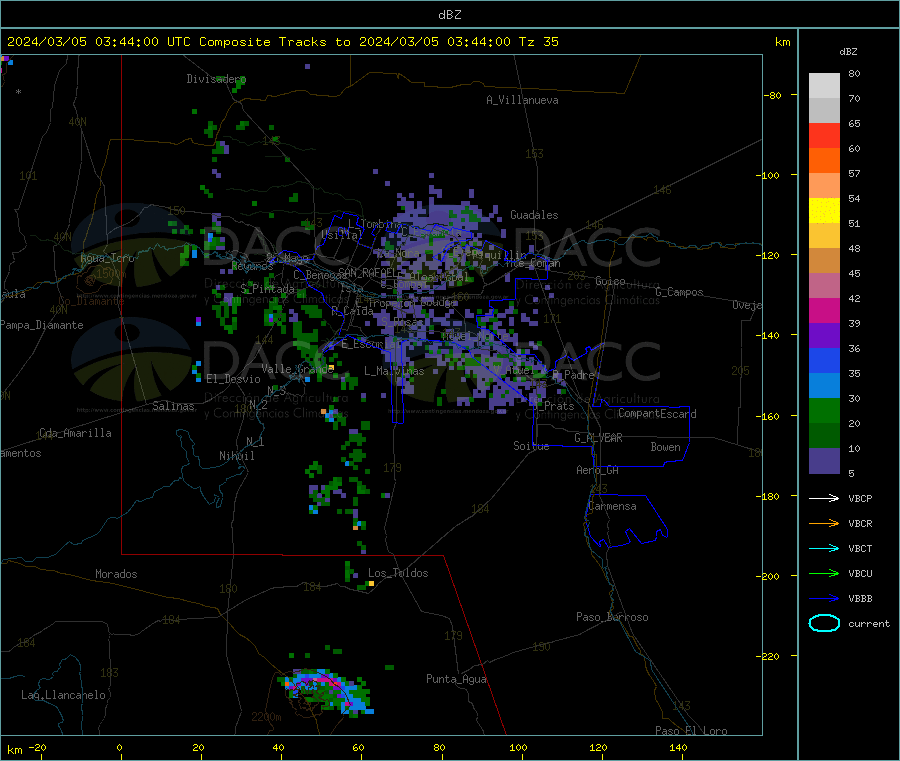Click the 'Carmensa' place label

pyautogui.click(x=612, y=506)
